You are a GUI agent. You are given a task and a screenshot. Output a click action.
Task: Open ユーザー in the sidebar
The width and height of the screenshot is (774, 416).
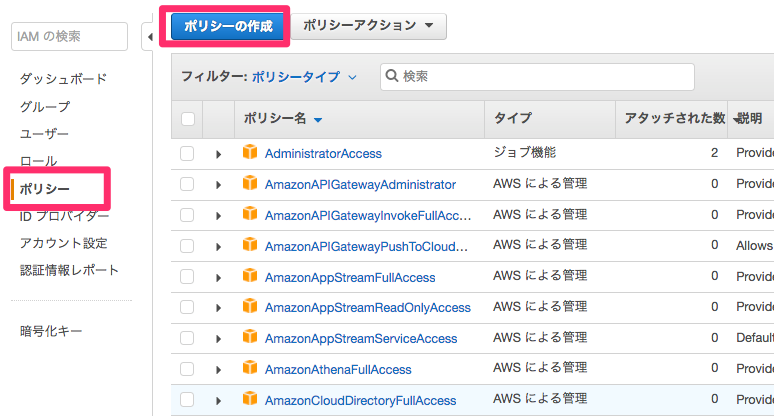(44, 134)
